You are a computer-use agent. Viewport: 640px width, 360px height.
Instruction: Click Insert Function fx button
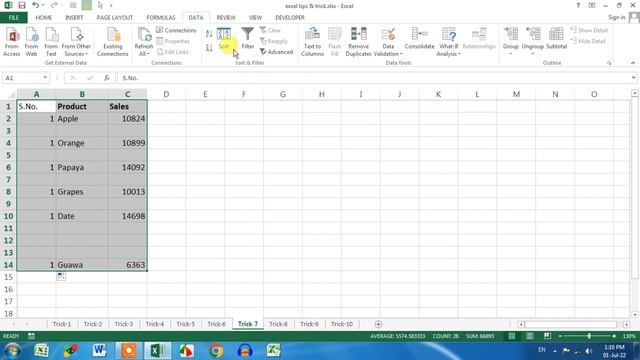point(107,78)
